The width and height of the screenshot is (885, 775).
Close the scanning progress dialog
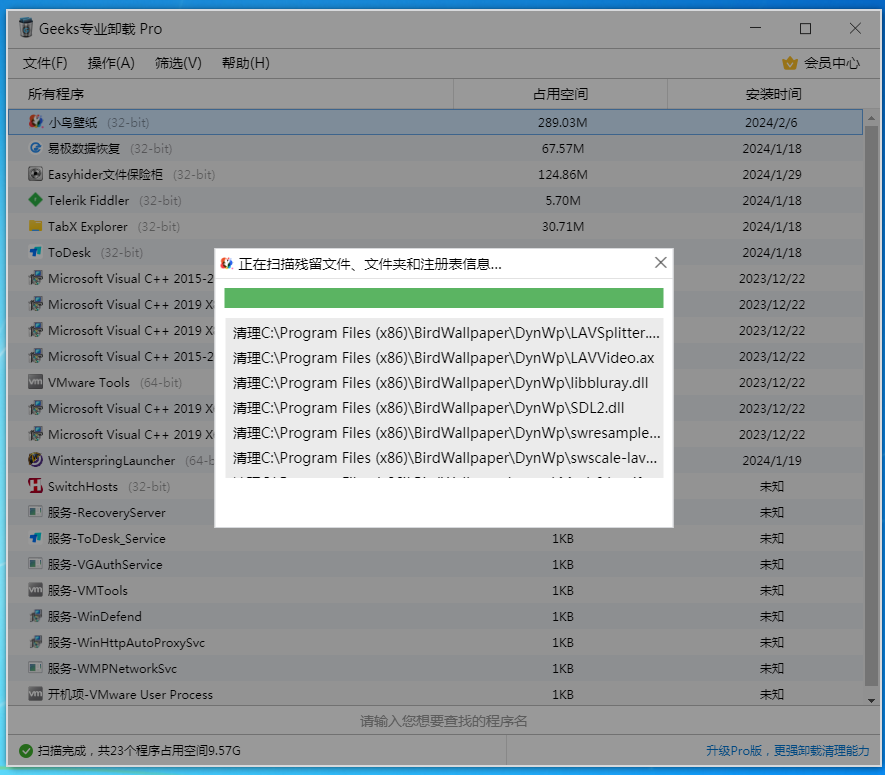[x=660, y=262]
